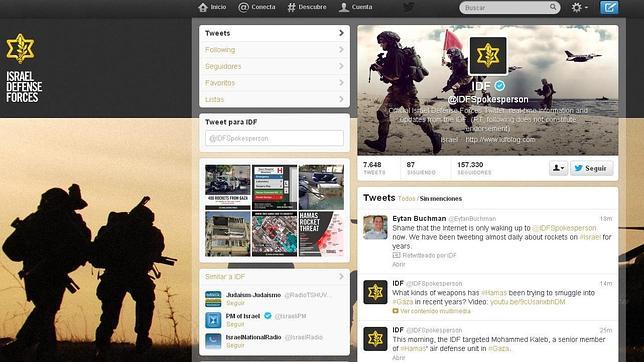Switch to Todos tweets filter
The height and width of the screenshot is (362, 644).
407,198
